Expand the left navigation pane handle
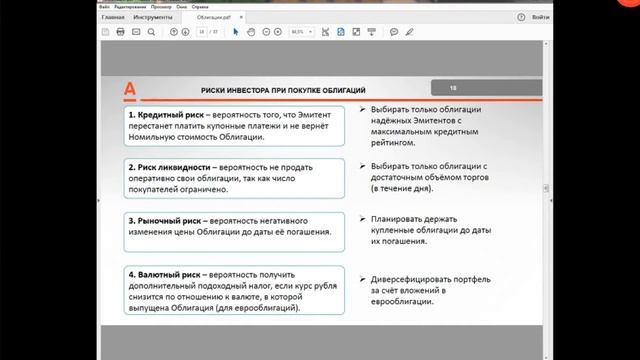Image resolution: width=640 pixels, height=360 pixels. pyautogui.click(x=98, y=200)
